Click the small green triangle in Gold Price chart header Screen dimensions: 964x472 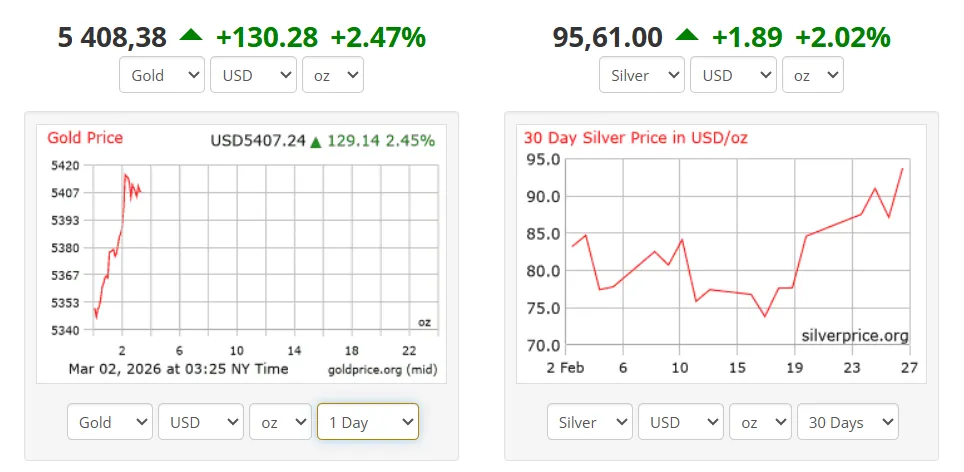pos(316,142)
